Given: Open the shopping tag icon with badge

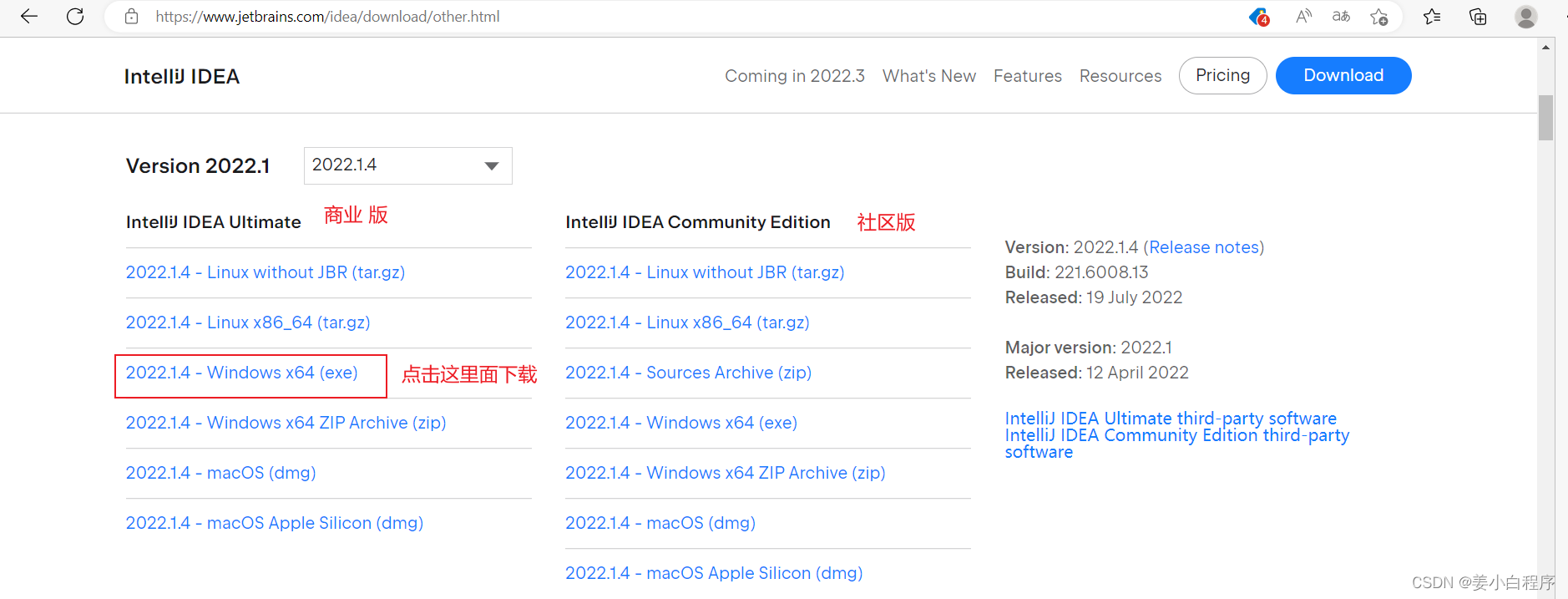Looking at the screenshot, I should (1259, 17).
